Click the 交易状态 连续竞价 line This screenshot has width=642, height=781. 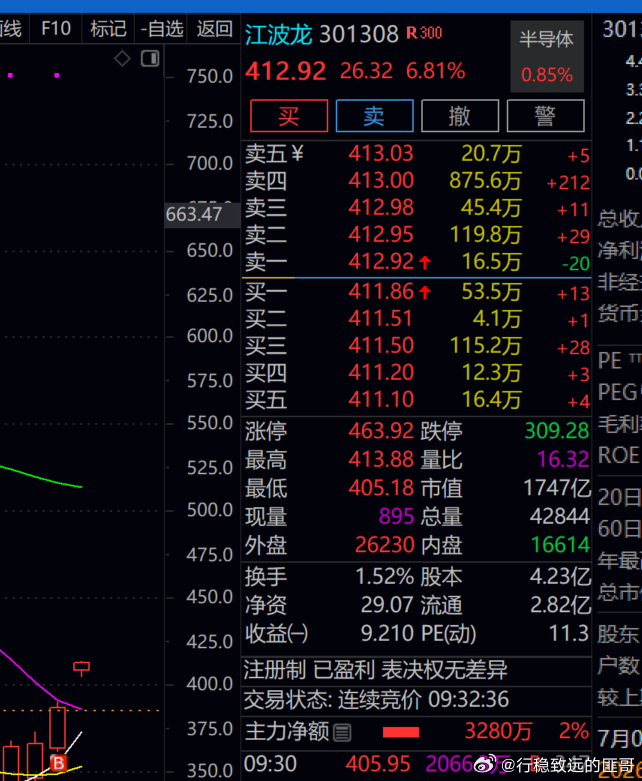377,699
